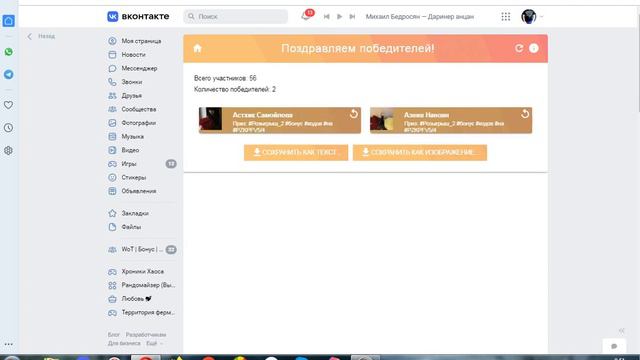Click the three dots at strip bottom
This screenshot has width=640, height=360.
pyautogui.click(x=9, y=344)
